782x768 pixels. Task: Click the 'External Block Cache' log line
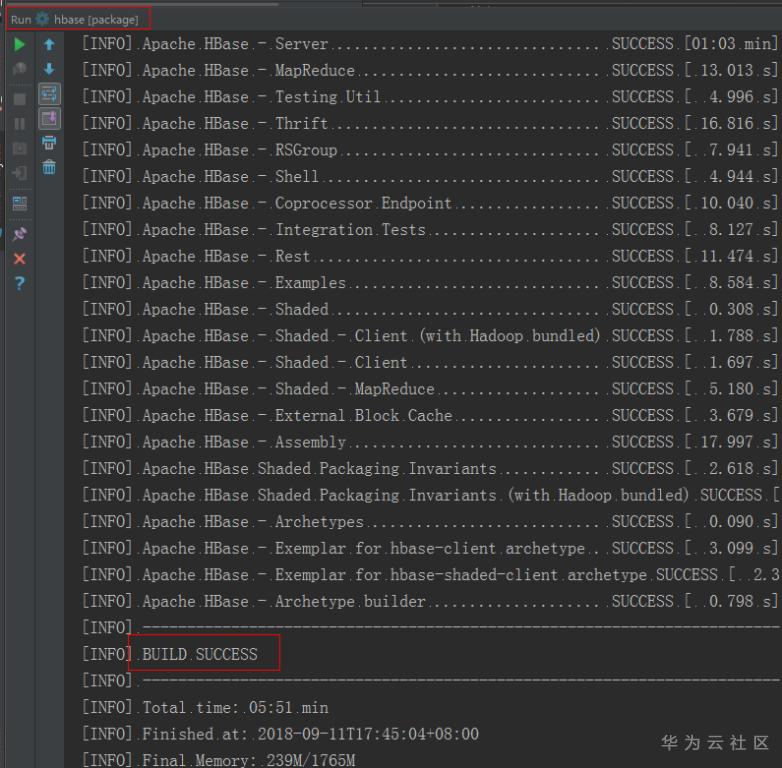coord(430,415)
